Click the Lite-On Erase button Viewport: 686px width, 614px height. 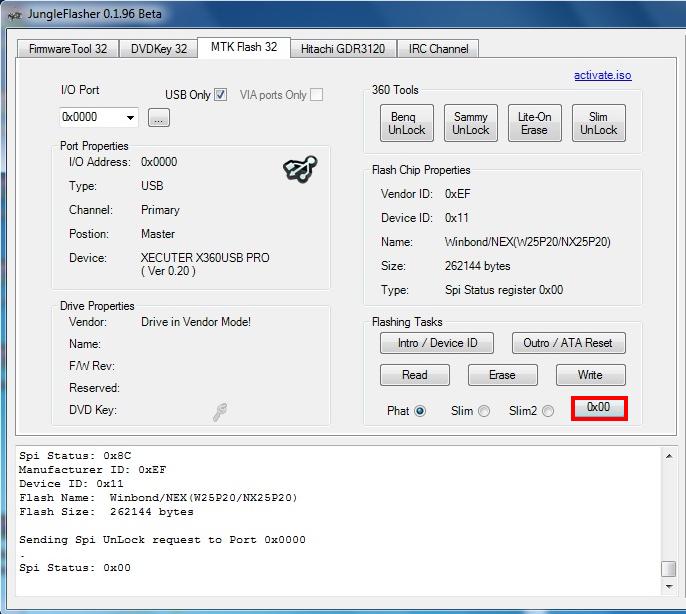535,123
